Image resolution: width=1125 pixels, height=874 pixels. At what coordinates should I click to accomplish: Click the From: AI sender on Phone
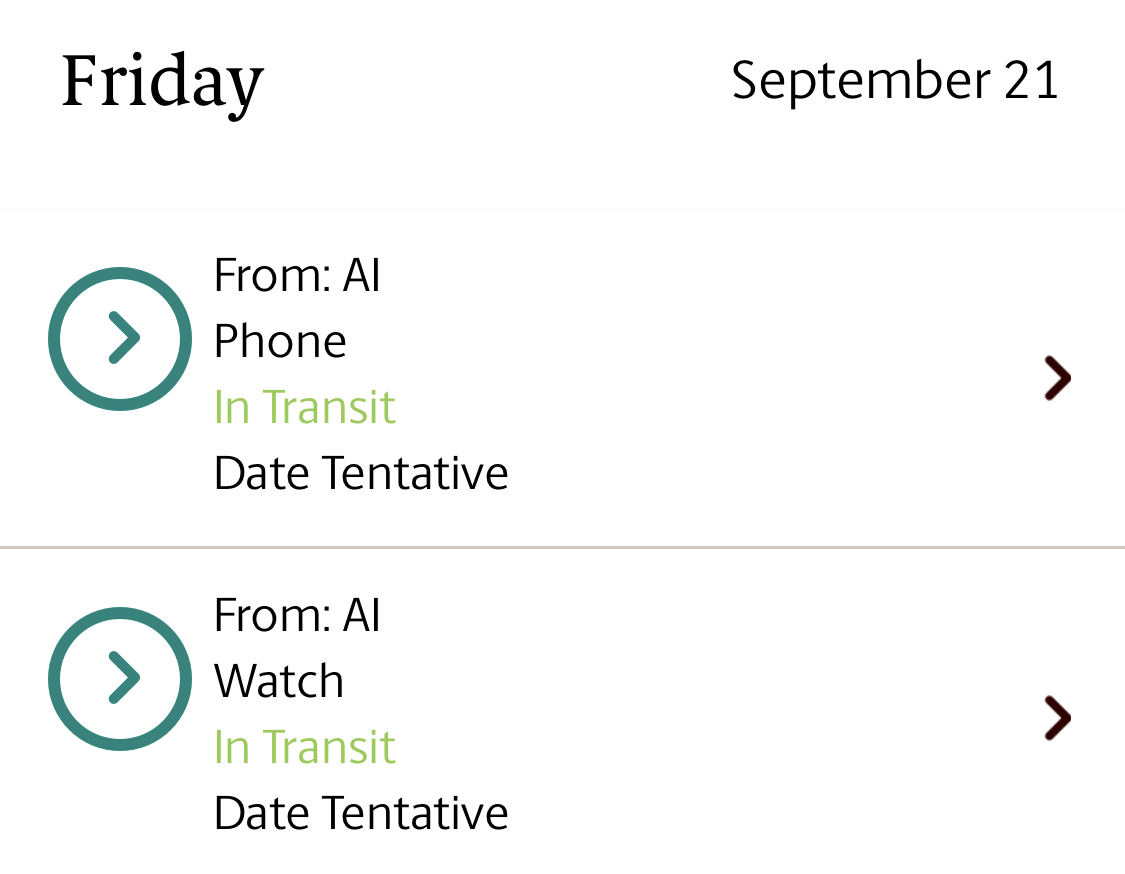click(x=297, y=275)
